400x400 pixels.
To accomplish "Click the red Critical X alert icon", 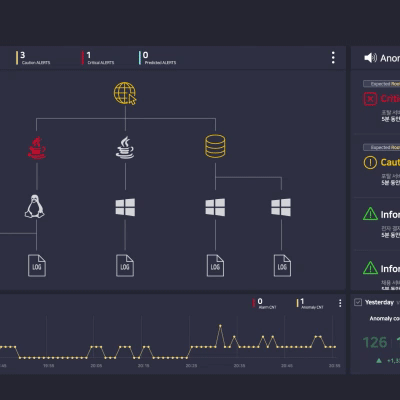I will (x=370, y=99).
